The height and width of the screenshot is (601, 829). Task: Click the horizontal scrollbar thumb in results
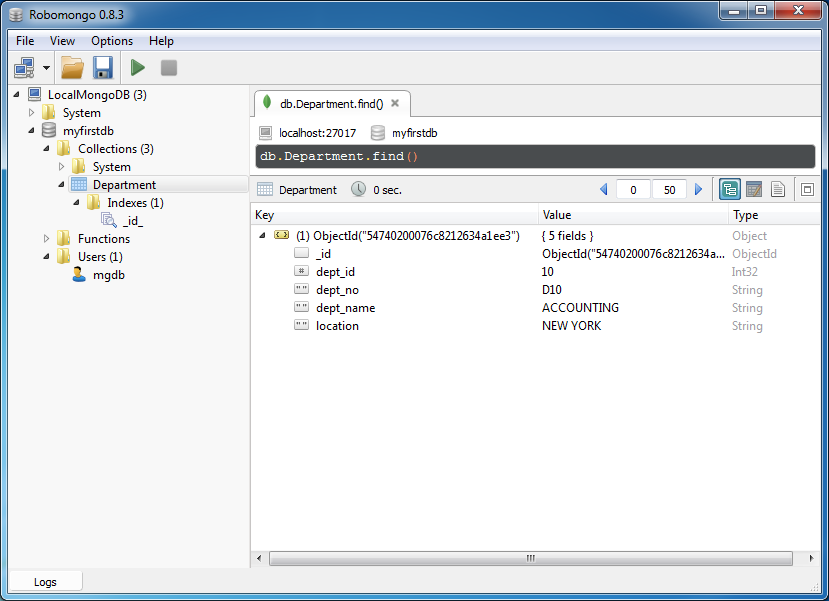pos(531,558)
